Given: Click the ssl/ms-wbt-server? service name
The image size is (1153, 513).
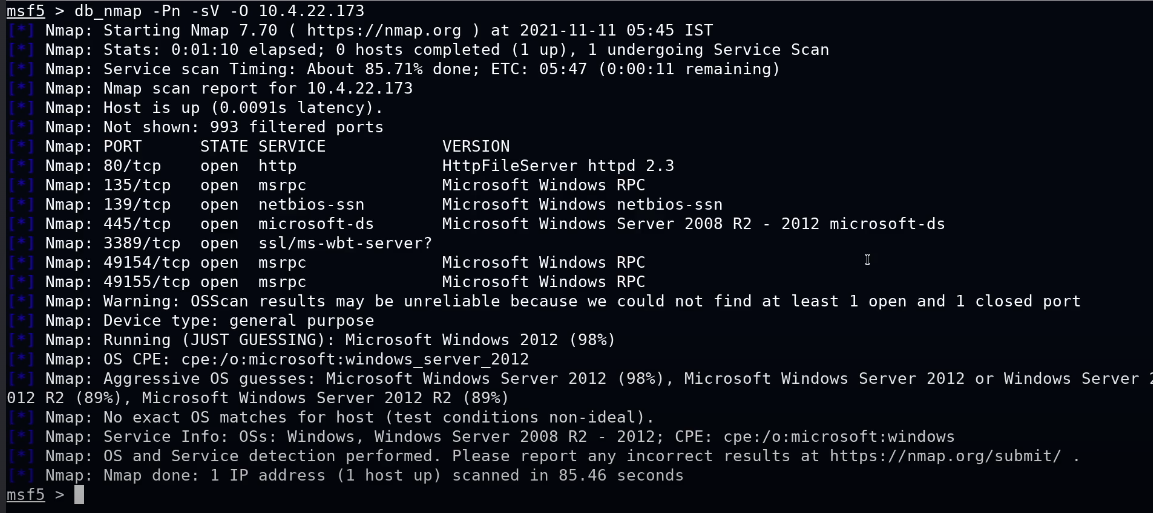Looking at the screenshot, I should click(345, 243).
